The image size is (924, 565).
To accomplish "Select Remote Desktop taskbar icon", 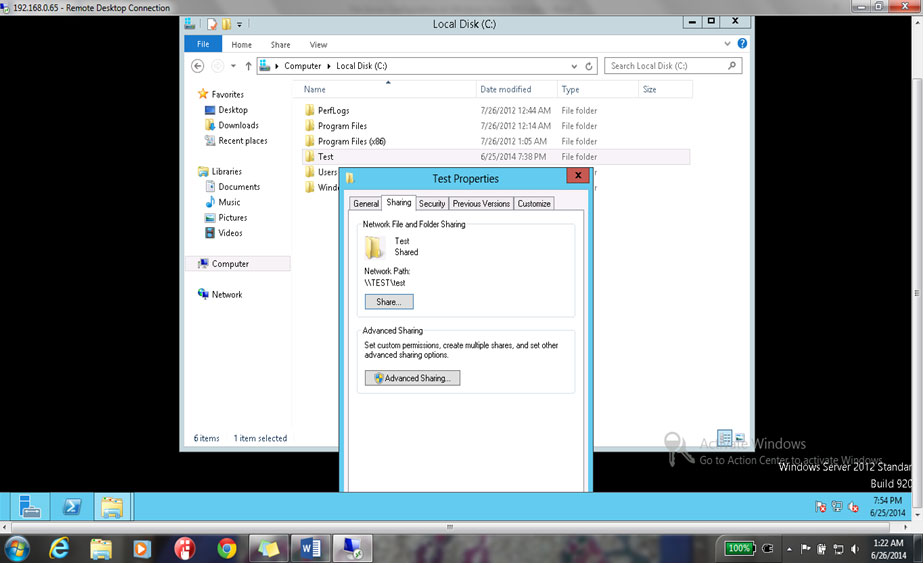I will tap(352, 549).
